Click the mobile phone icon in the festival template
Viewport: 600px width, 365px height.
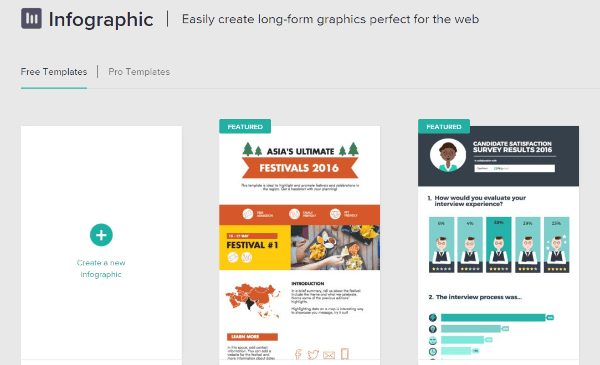tap(345, 354)
